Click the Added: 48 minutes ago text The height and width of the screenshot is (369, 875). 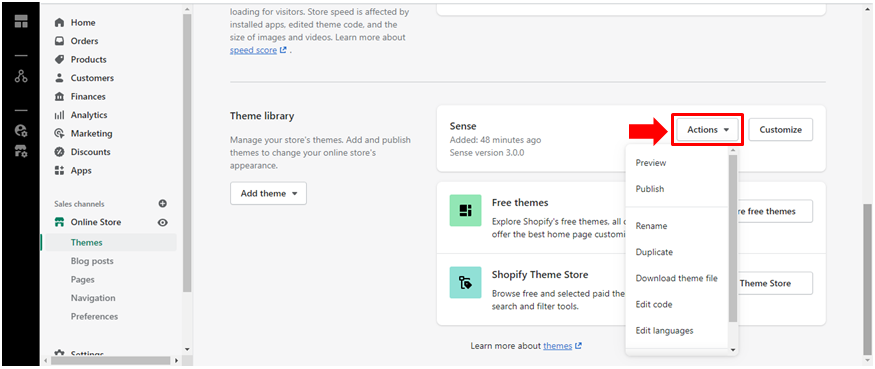[495, 140]
